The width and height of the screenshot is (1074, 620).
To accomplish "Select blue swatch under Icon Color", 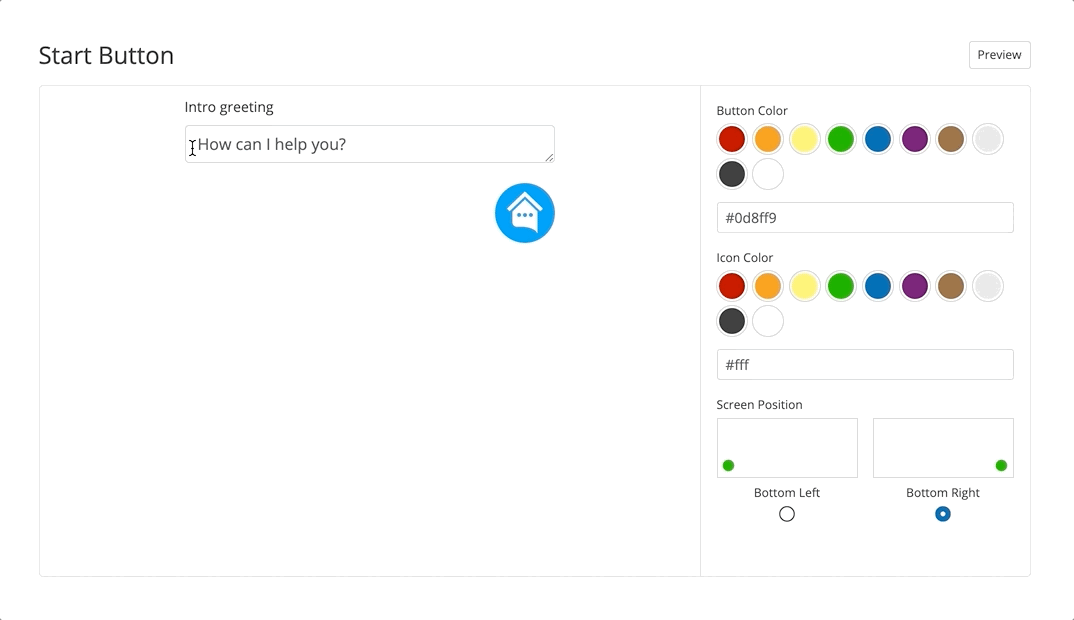I will click(878, 286).
